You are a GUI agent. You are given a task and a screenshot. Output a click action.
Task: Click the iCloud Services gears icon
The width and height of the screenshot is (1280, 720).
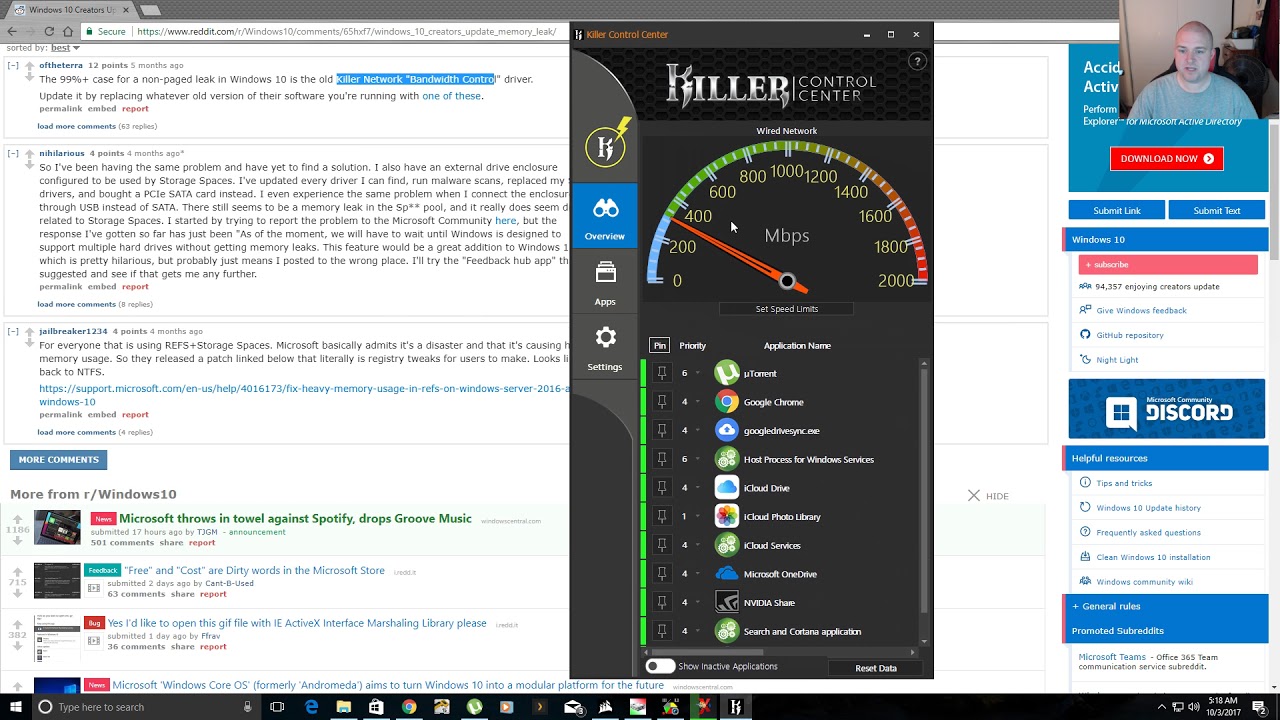coord(727,545)
